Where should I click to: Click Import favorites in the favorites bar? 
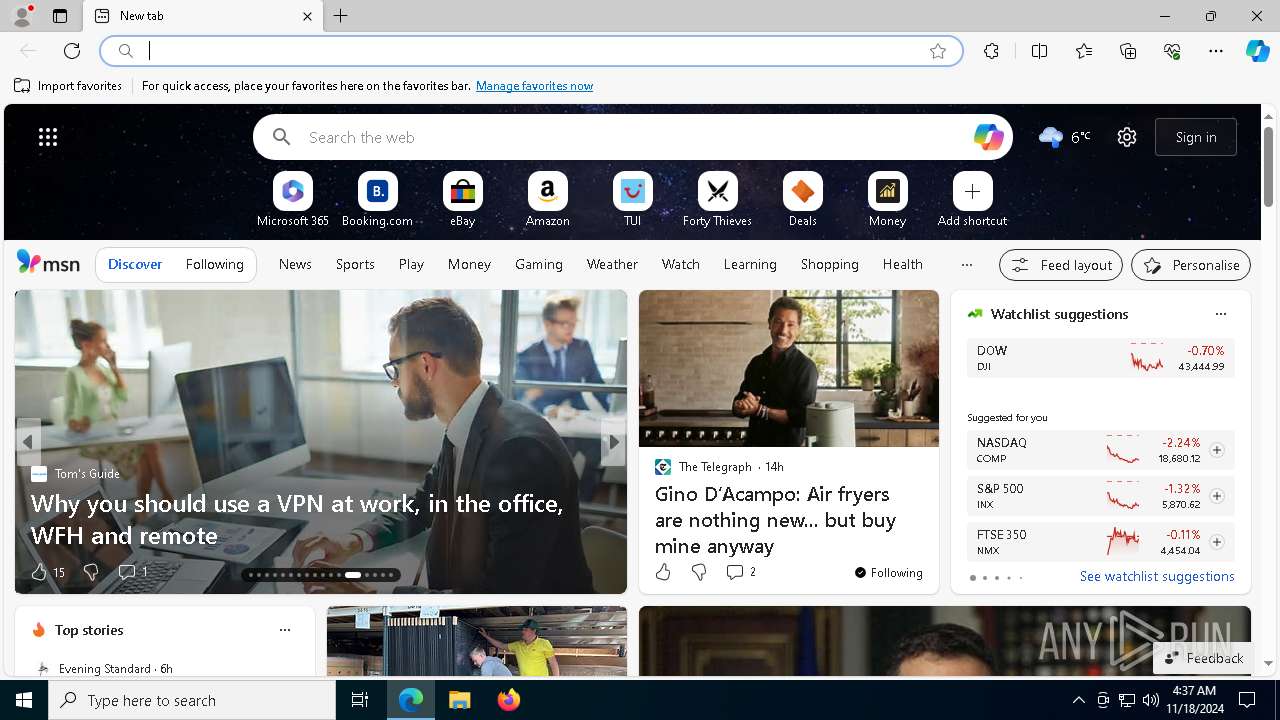[68, 86]
